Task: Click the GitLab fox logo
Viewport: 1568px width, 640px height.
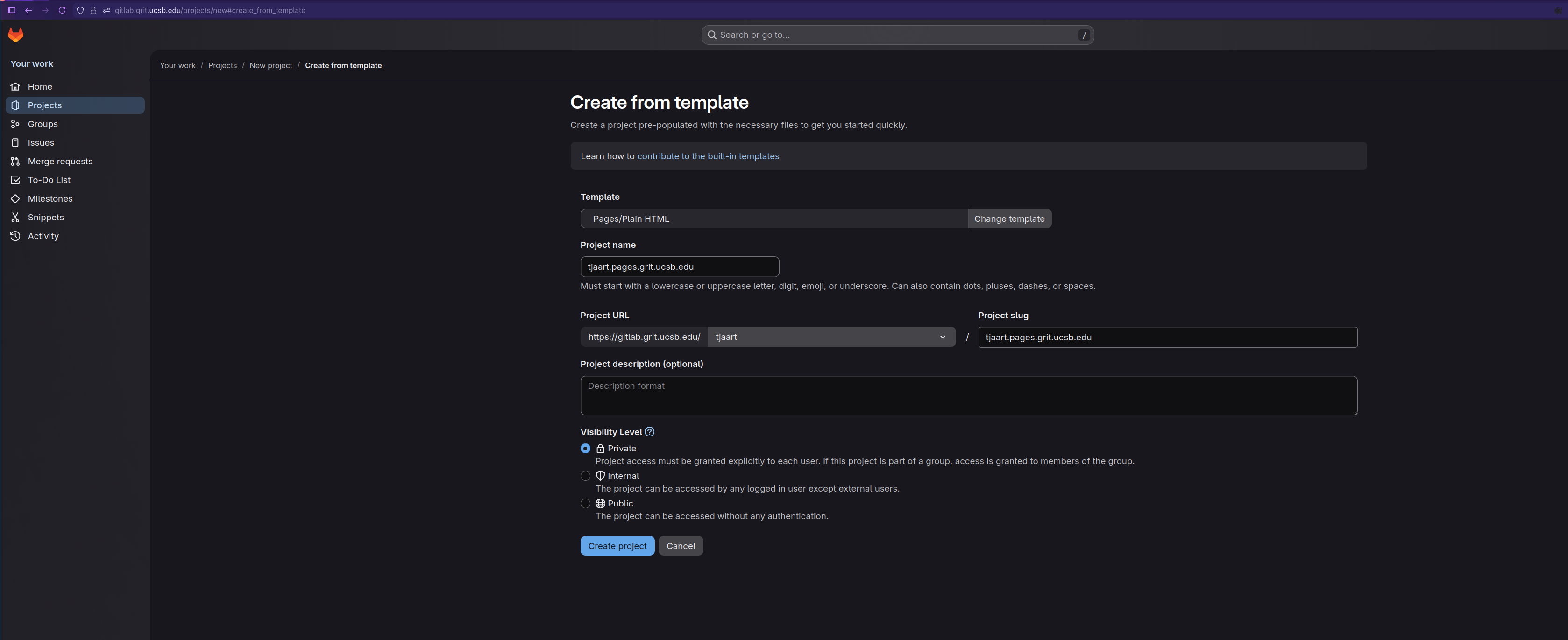Action: click(16, 35)
